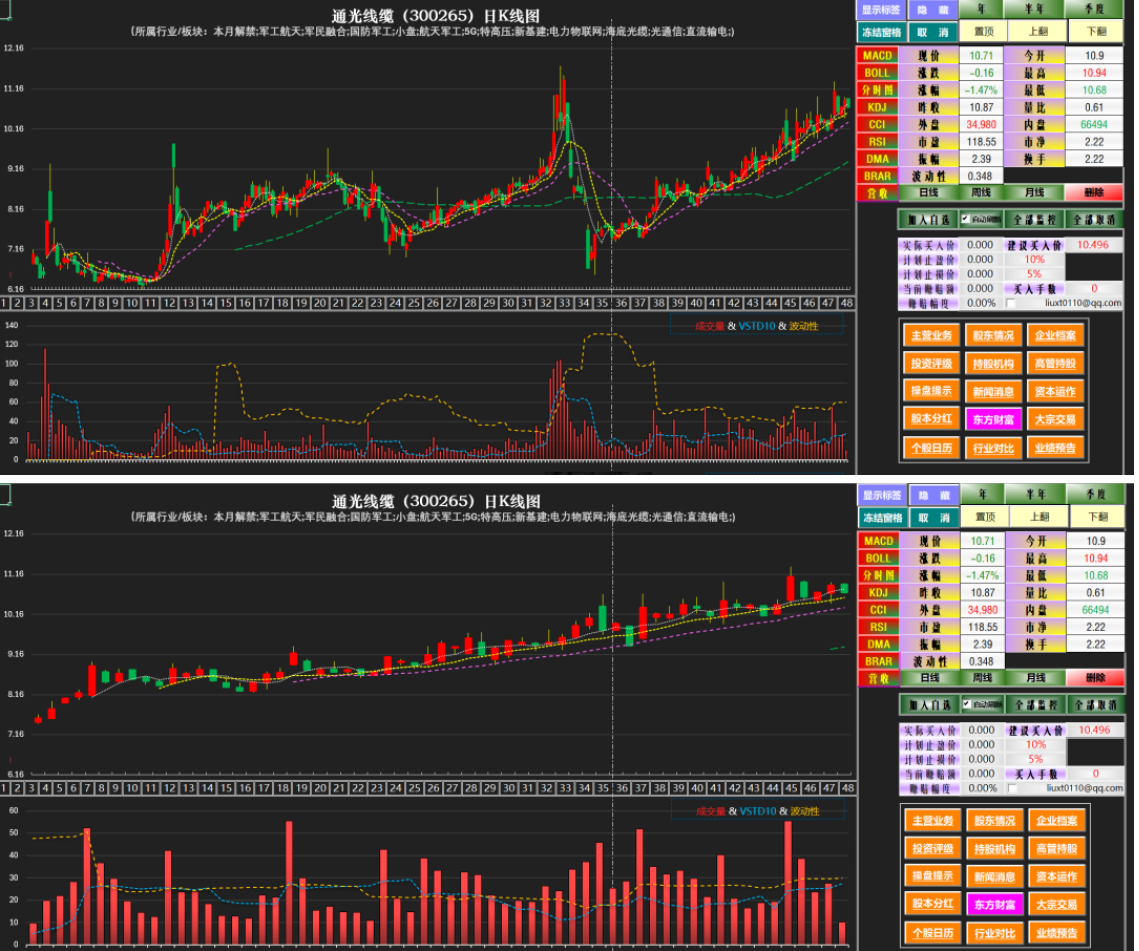1139x951 pixels.
Task: Select period marker 18 under the lower K-line chart
Action: pyautogui.click(x=283, y=788)
